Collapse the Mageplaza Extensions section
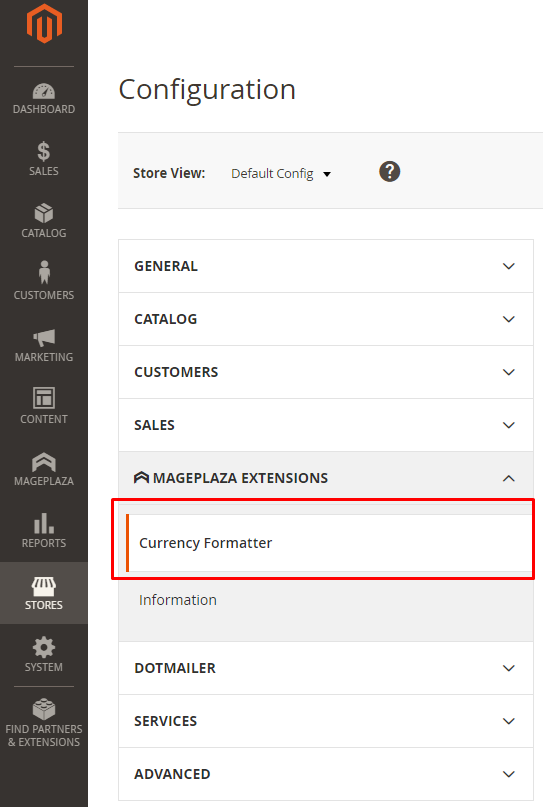543x807 pixels. [x=326, y=478]
